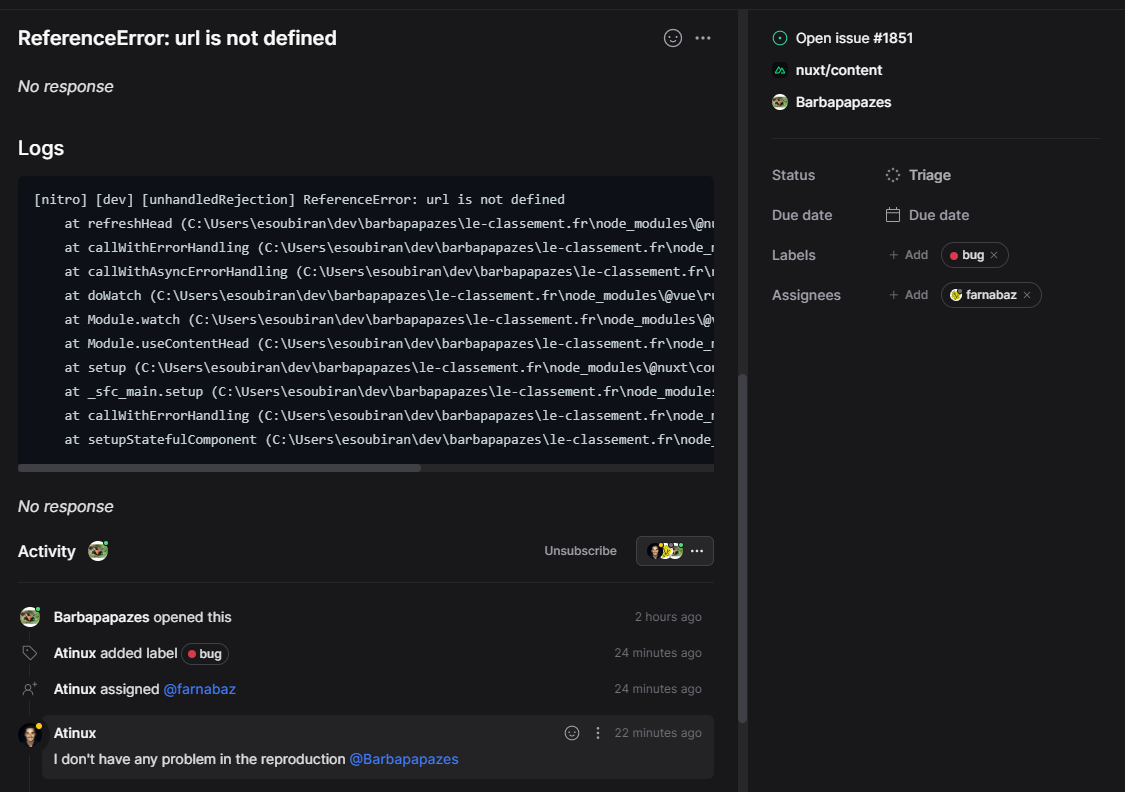Open the Status dropdown showing Triage

coord(929,175)
